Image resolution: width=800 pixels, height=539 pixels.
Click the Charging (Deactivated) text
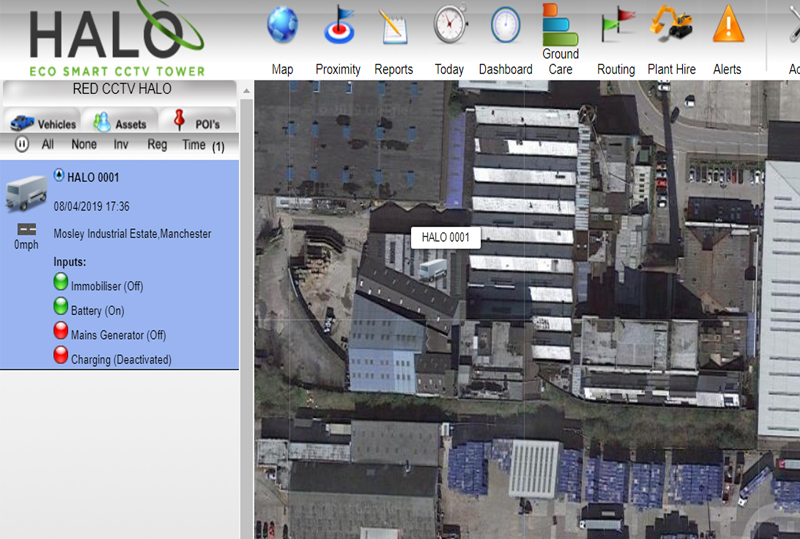[121, 360]
